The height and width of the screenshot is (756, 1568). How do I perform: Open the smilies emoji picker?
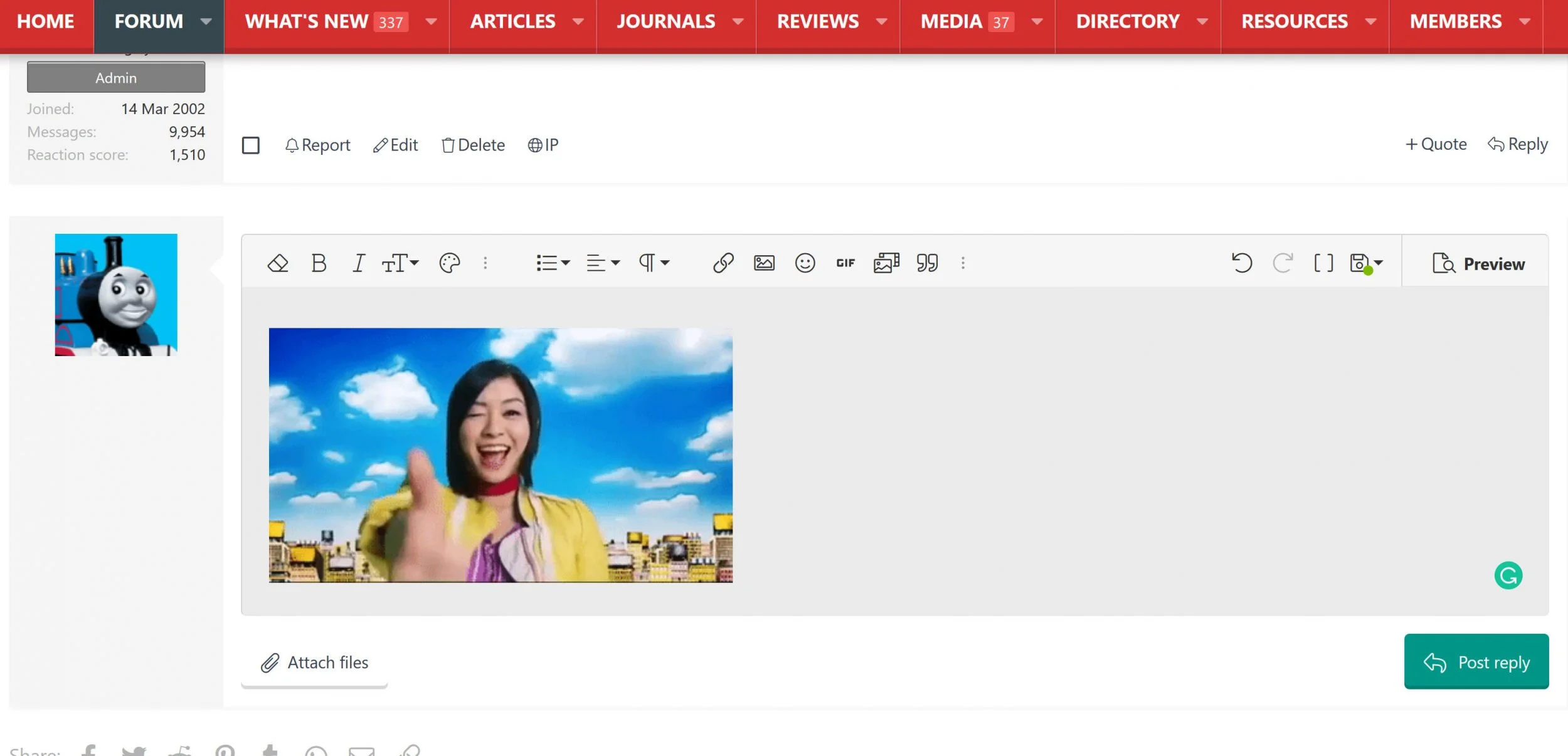click(805, 263)
